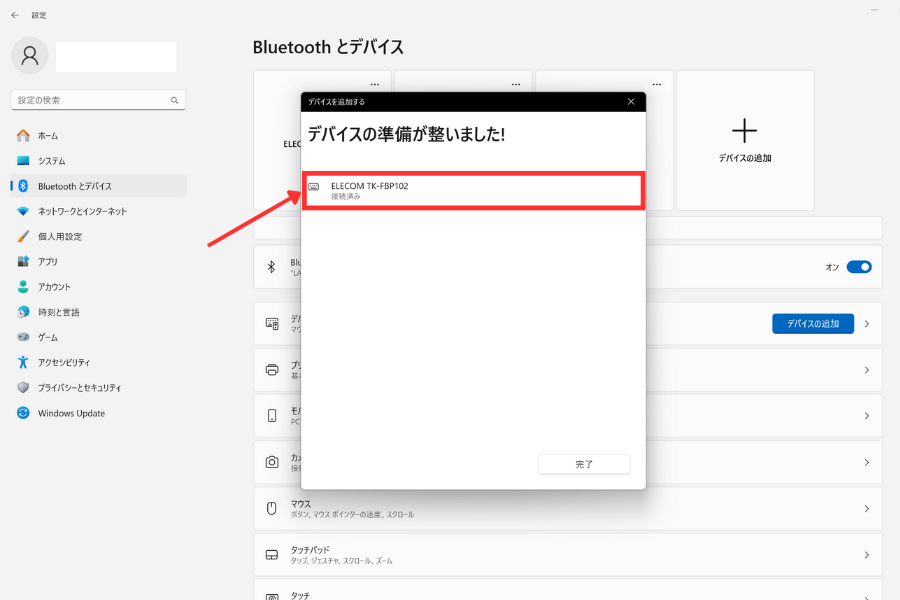Click the camera icon
This screenshot has width=900, height=600.
(x=272, y=462)
